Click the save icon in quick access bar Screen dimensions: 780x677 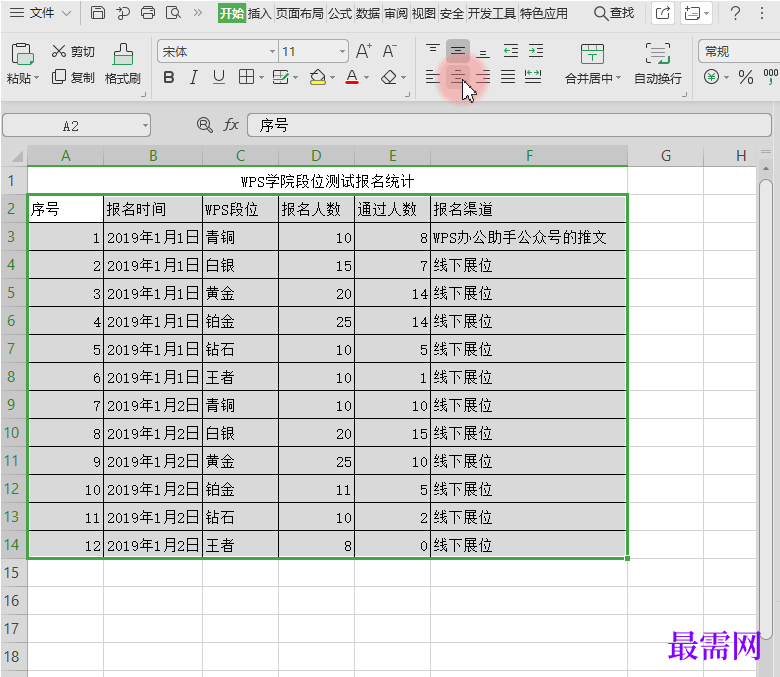(x=97, y=13)
